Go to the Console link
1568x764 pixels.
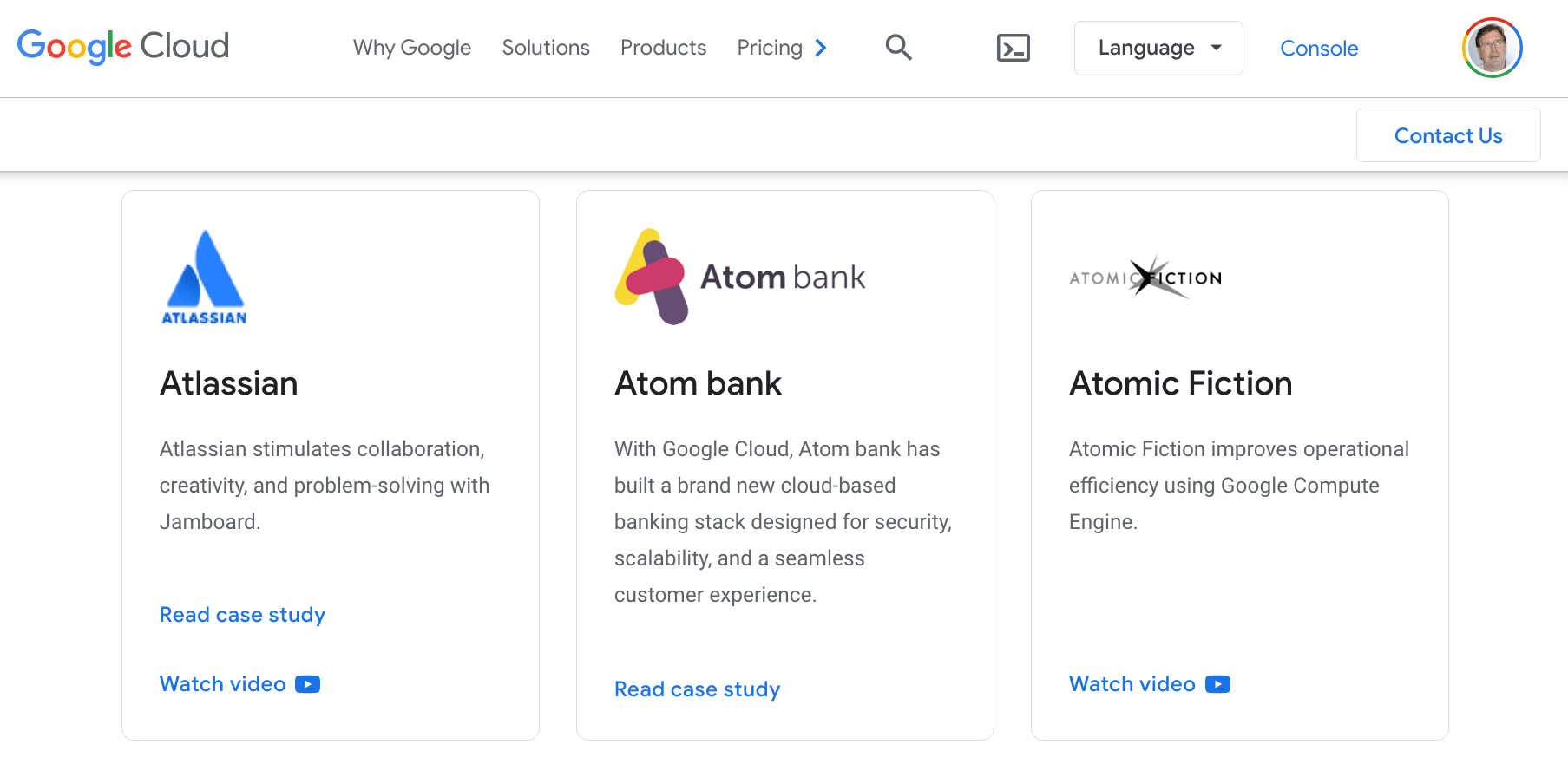click(x=1318, y=49)
